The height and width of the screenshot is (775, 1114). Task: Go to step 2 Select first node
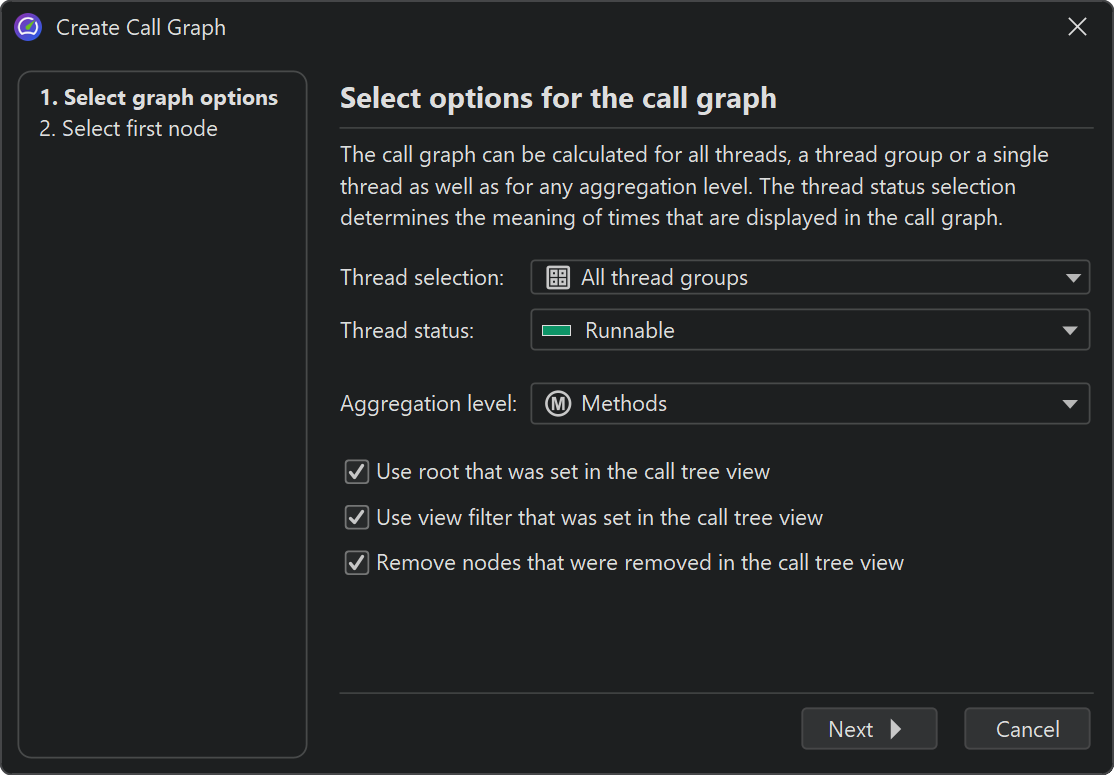coord(129,129)
